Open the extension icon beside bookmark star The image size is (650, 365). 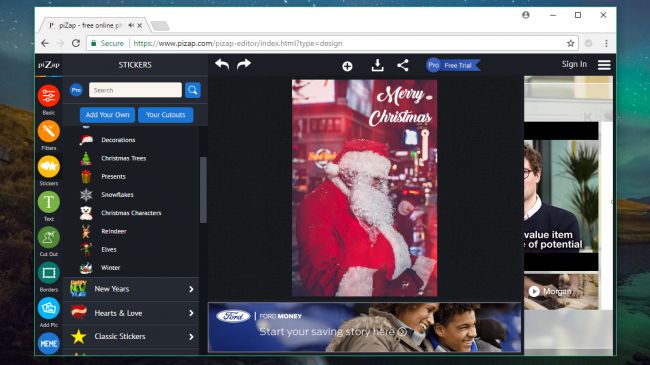pos(588,43)
